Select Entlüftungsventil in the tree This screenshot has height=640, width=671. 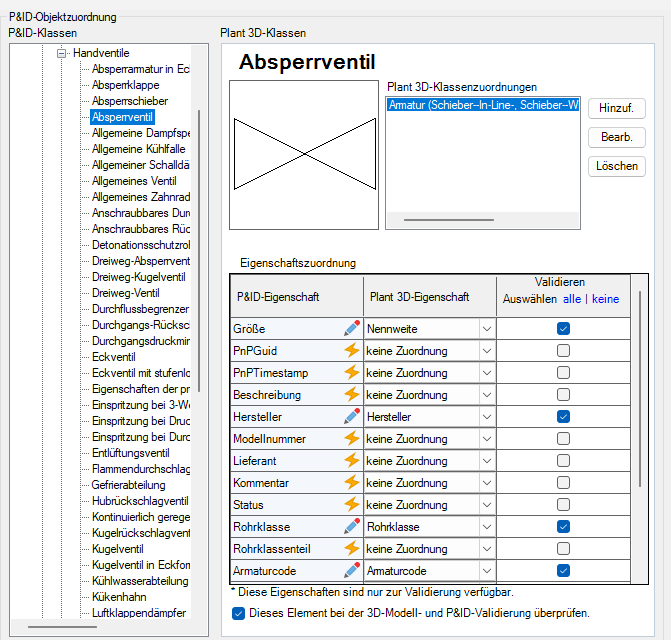(131, 453)
